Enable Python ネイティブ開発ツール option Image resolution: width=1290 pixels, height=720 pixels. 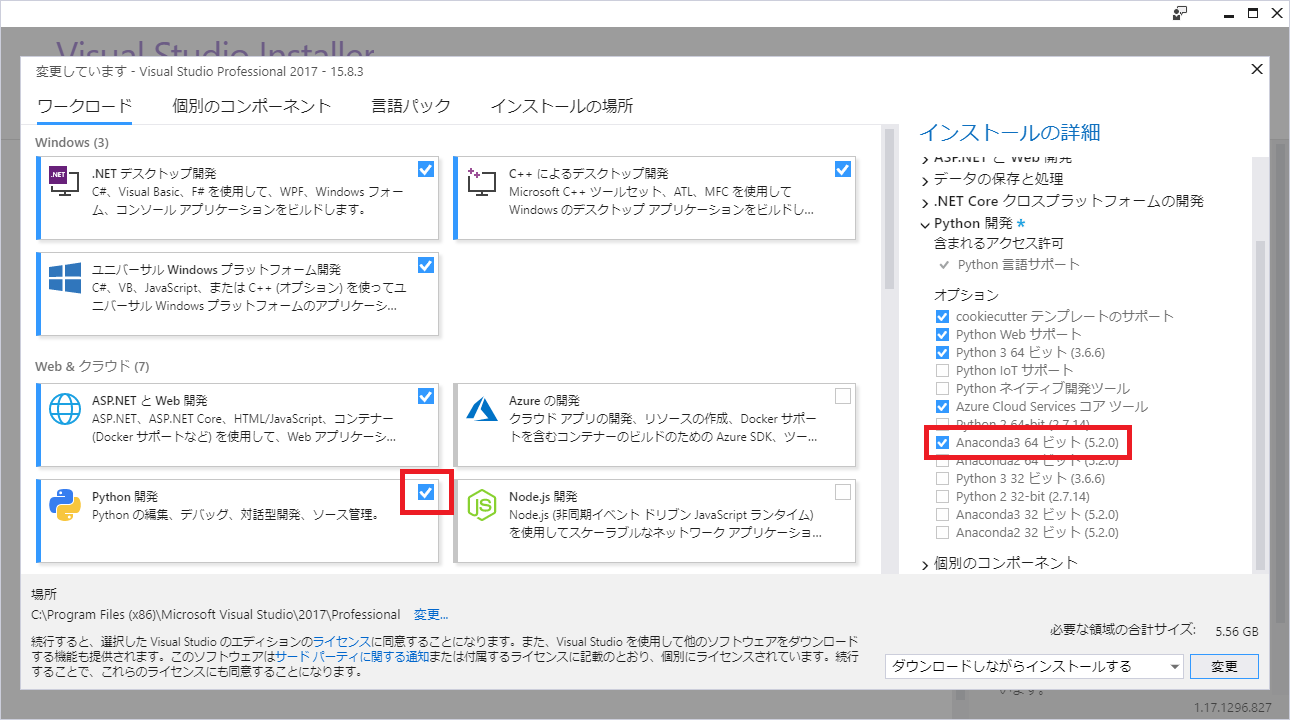pyautogui.click(x=942, y=388)
